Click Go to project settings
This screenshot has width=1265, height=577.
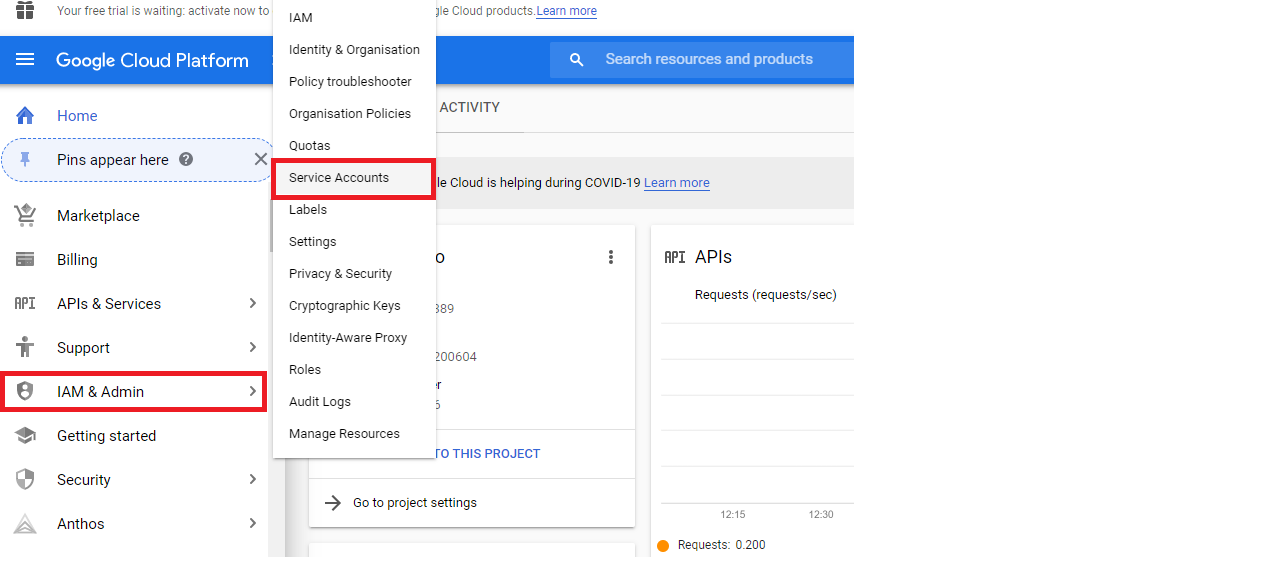(415, 502)
